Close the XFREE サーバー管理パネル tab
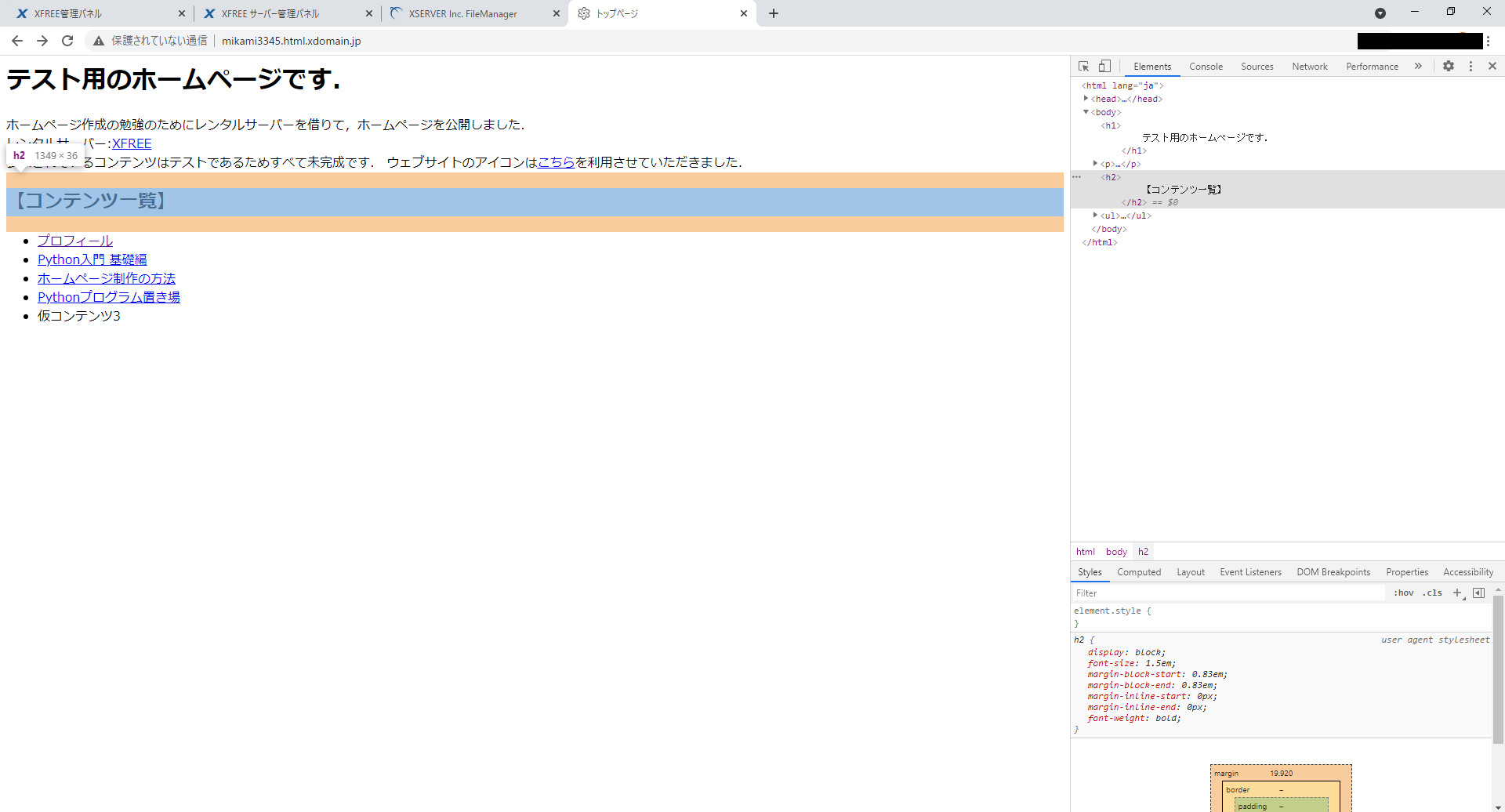The height and width of the screenshot is (812, 1505). click(369, 13)
